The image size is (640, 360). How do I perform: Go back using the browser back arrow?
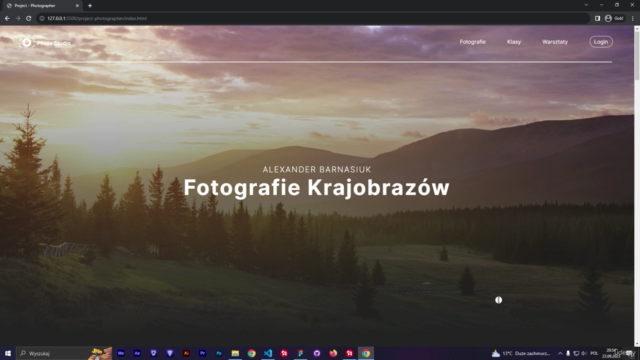point(7,18)
